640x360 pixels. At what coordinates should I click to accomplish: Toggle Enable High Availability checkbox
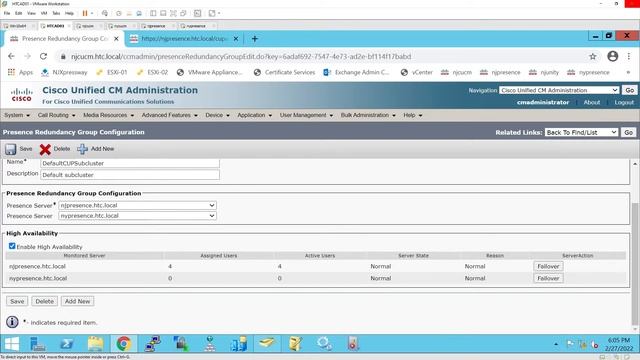(12, 246)
